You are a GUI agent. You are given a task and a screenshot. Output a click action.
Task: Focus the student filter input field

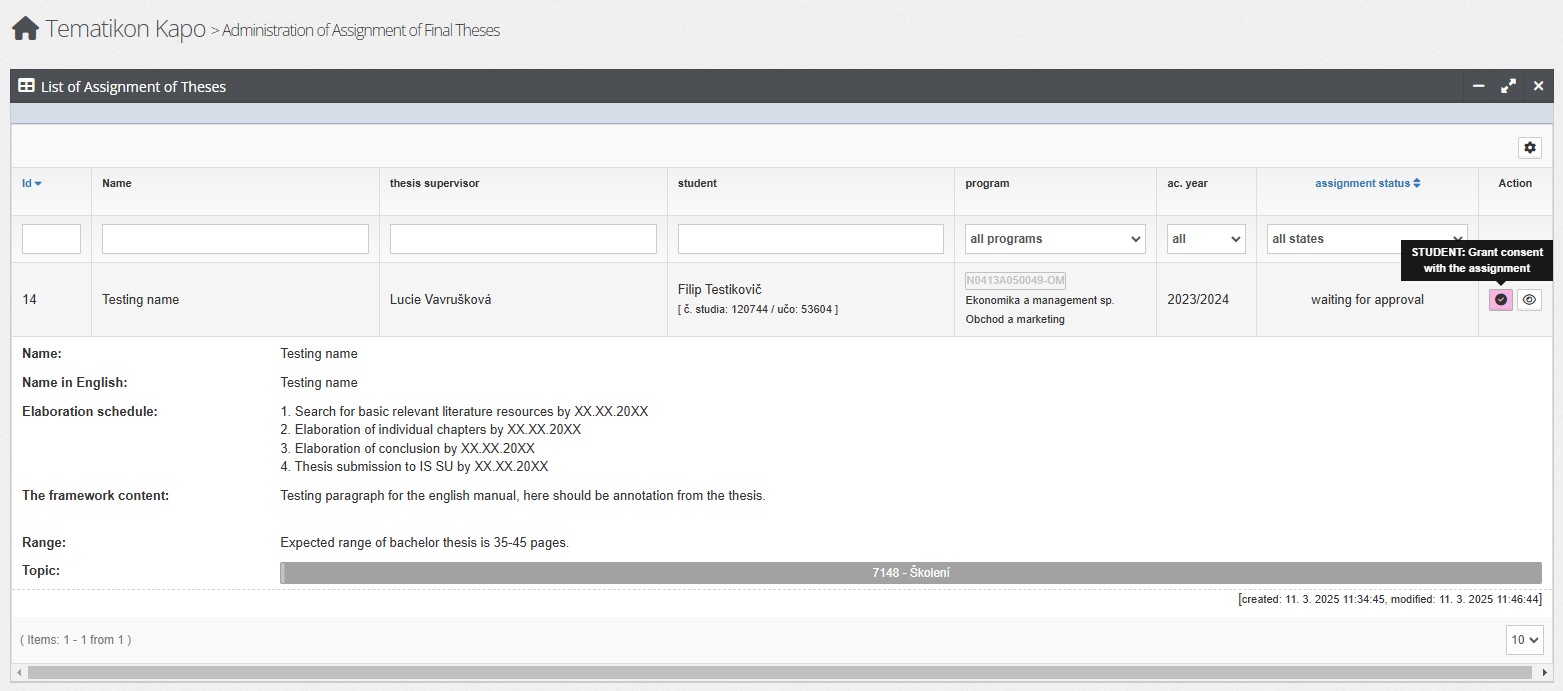811,239
